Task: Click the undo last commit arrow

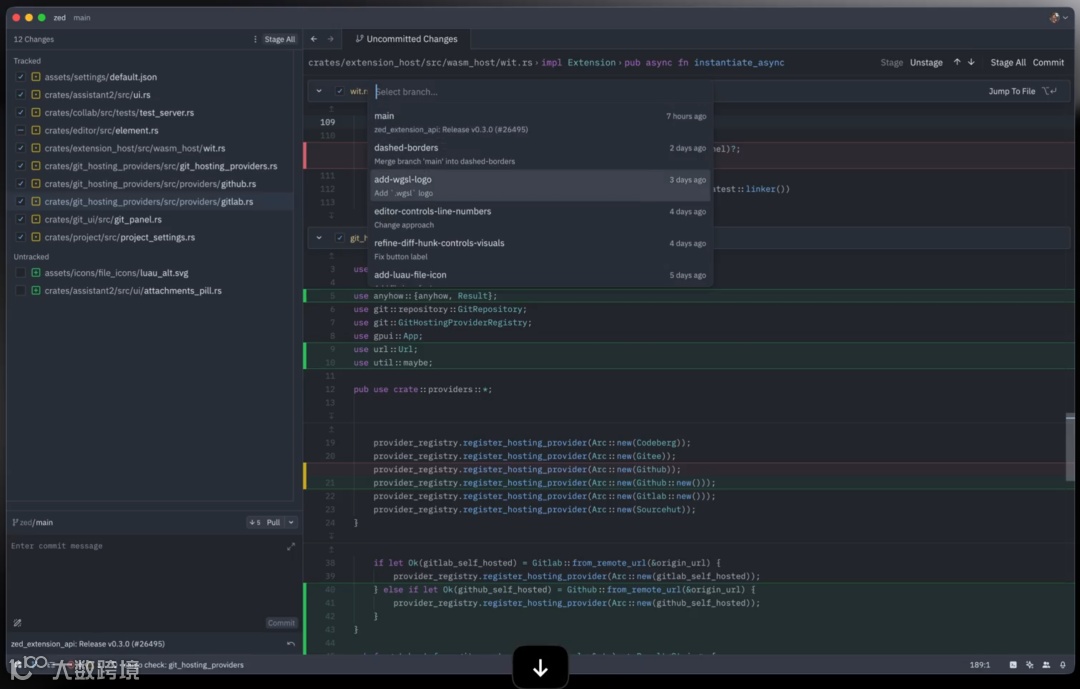Action: 291,644
